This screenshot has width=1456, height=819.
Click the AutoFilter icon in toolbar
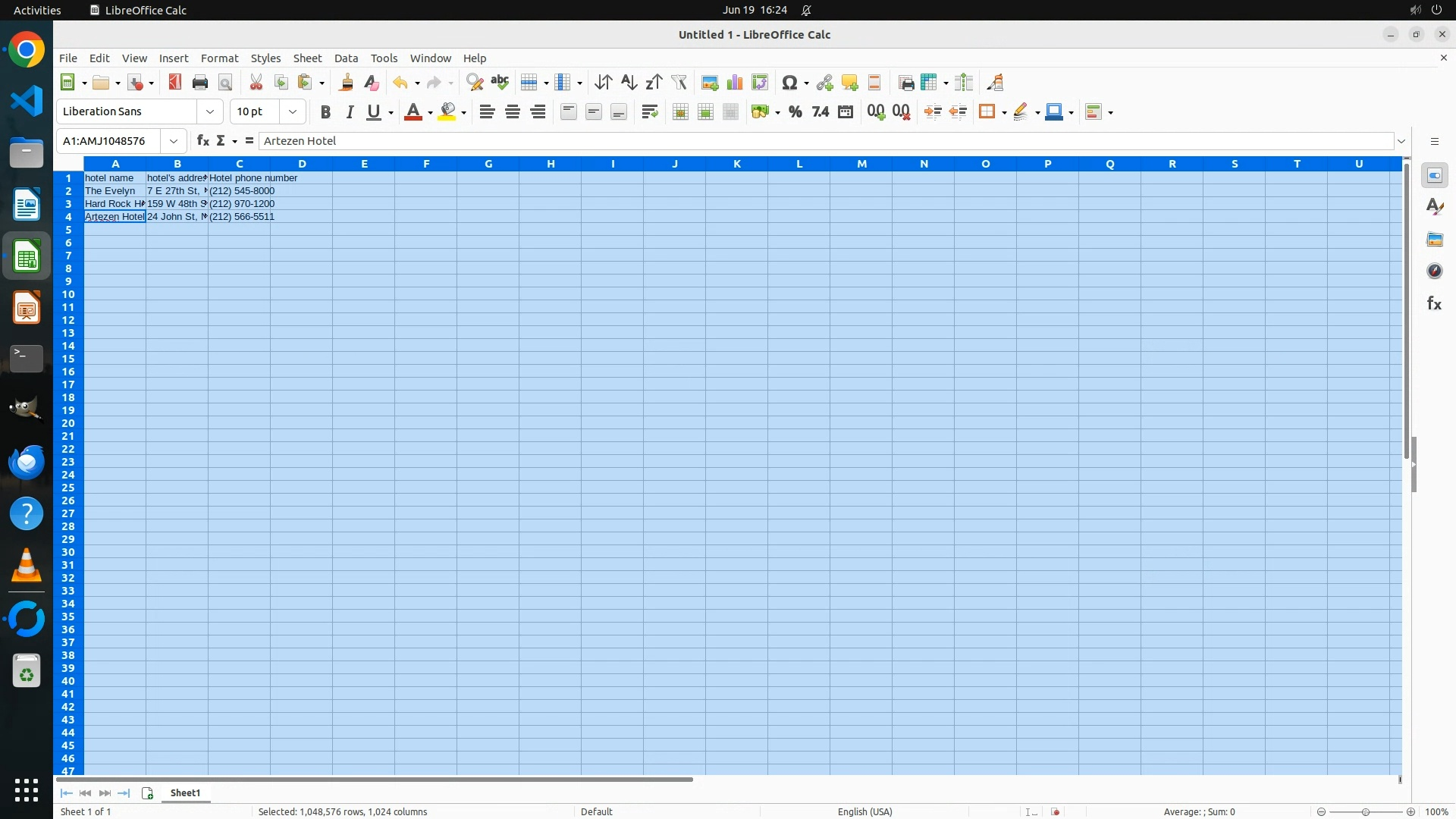(679, 83)
